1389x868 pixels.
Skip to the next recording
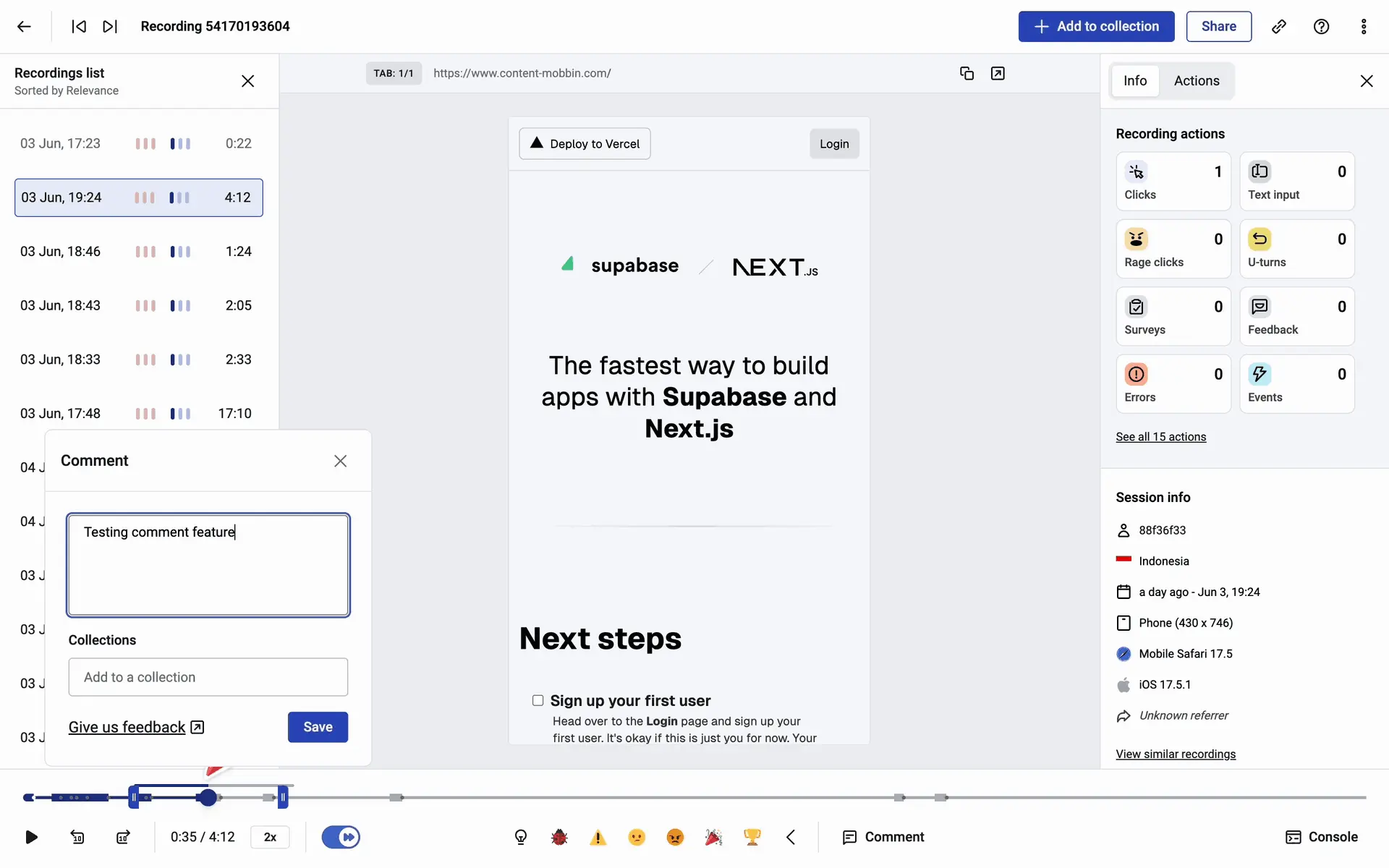[110, 27]
